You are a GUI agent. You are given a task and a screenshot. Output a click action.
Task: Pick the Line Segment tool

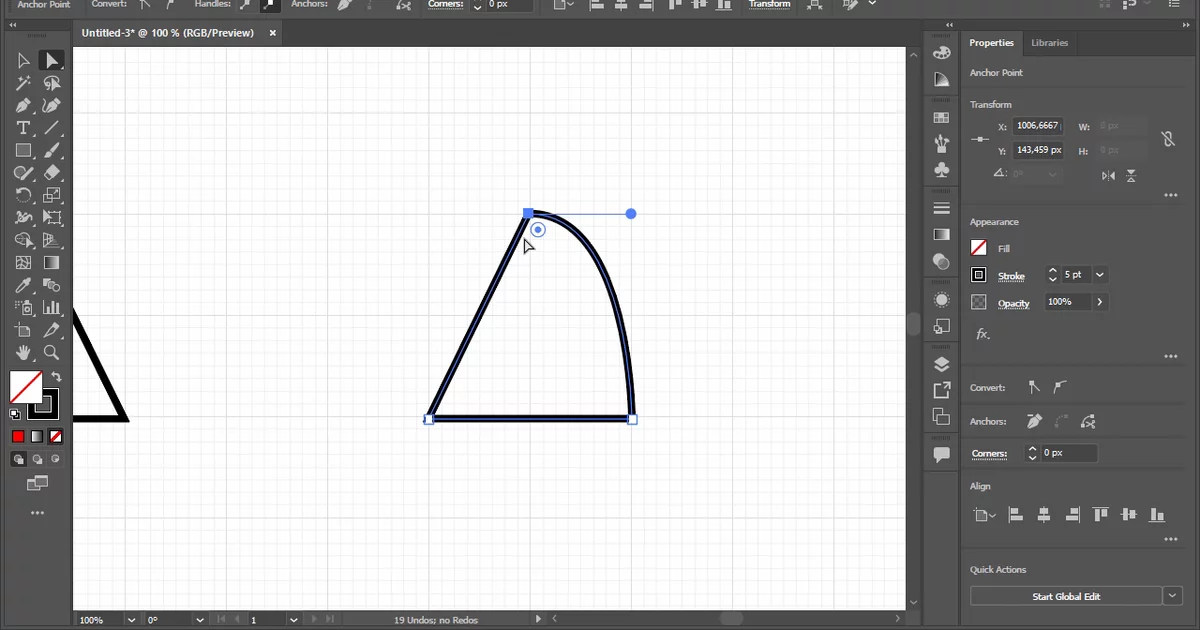coord(51,128)
